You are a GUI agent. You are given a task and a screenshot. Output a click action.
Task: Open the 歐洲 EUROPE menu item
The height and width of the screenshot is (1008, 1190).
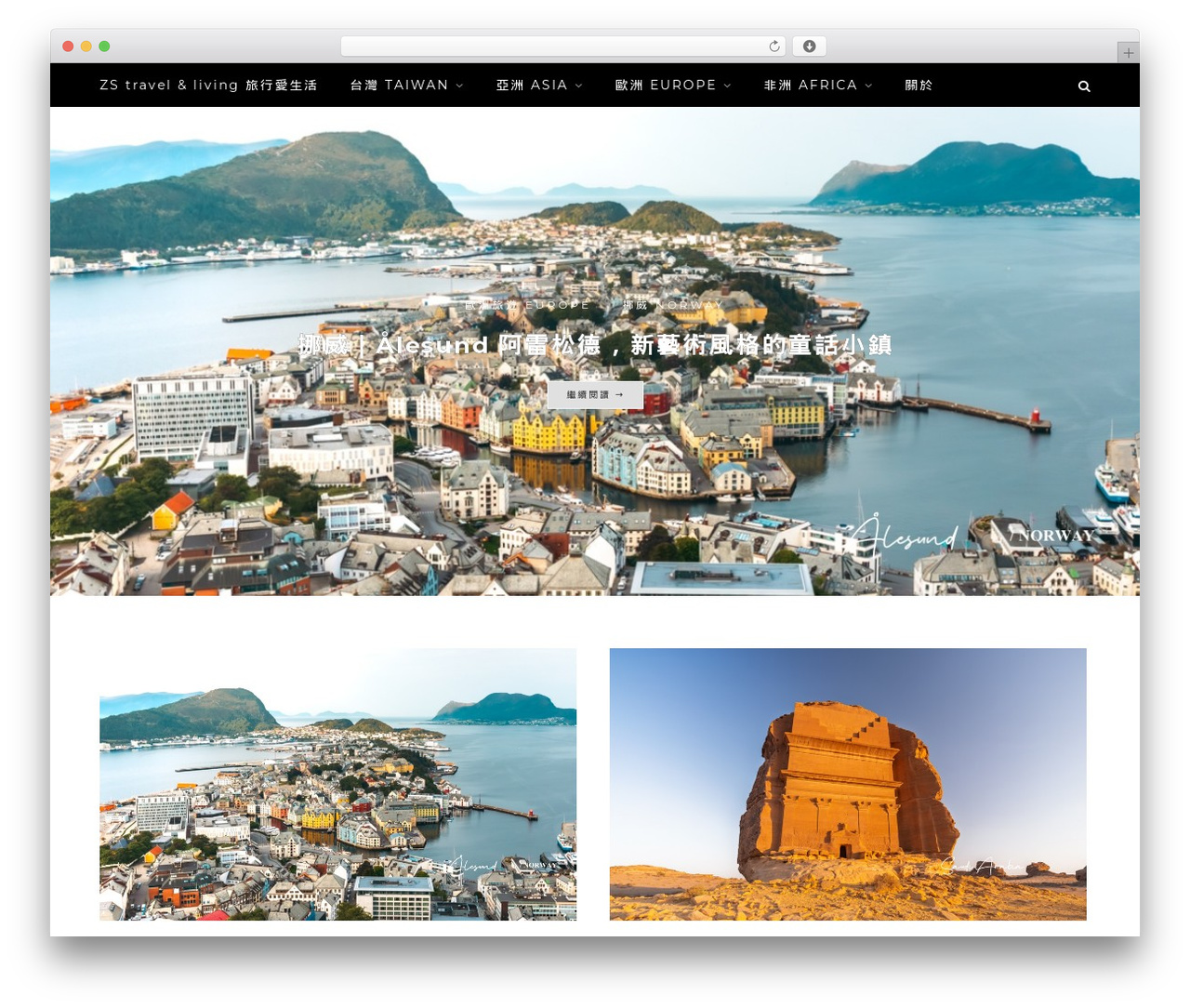point(666,85)
